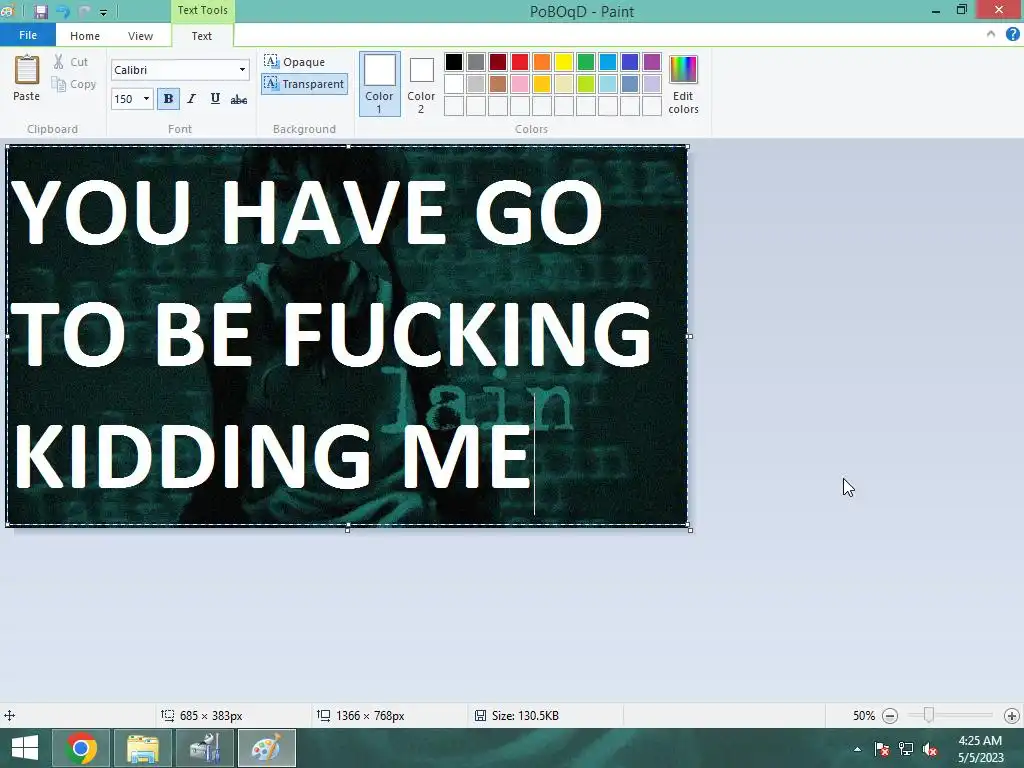Click the 50% zoom level text
This screenshot has width=1024, height=768.
[863, 716]
